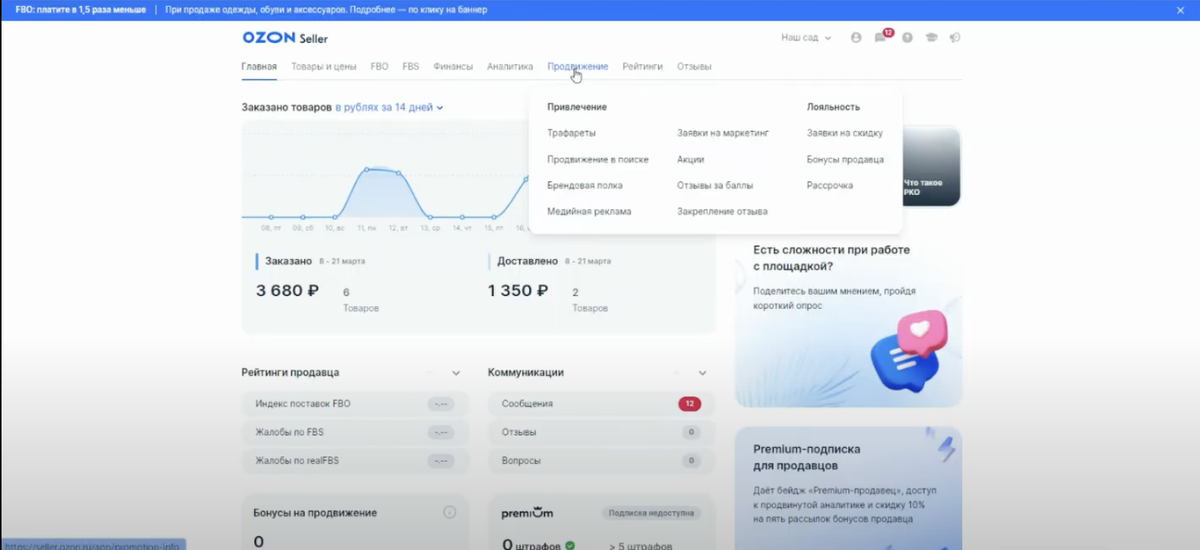Select Медийная реклама menu item
Image resolution: width=1200 pixels, height=550 pixels.
point(589,211)
